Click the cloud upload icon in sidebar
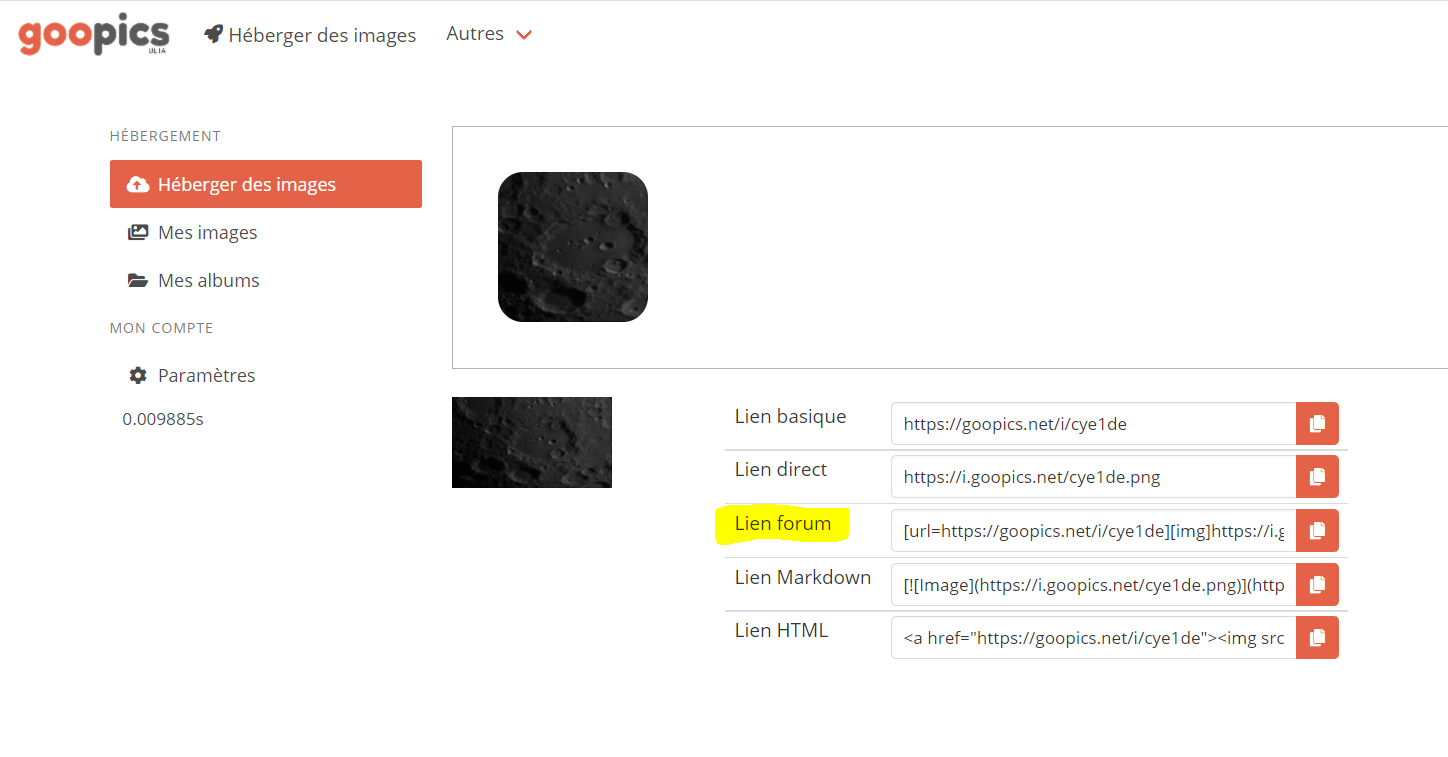 (x=138, y=185)
